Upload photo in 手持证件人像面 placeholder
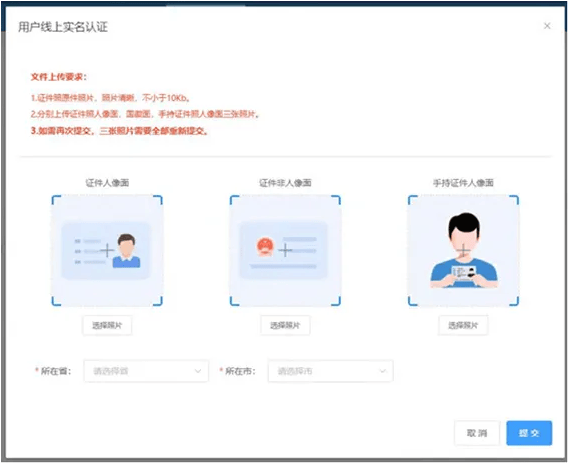 [463, 250]
